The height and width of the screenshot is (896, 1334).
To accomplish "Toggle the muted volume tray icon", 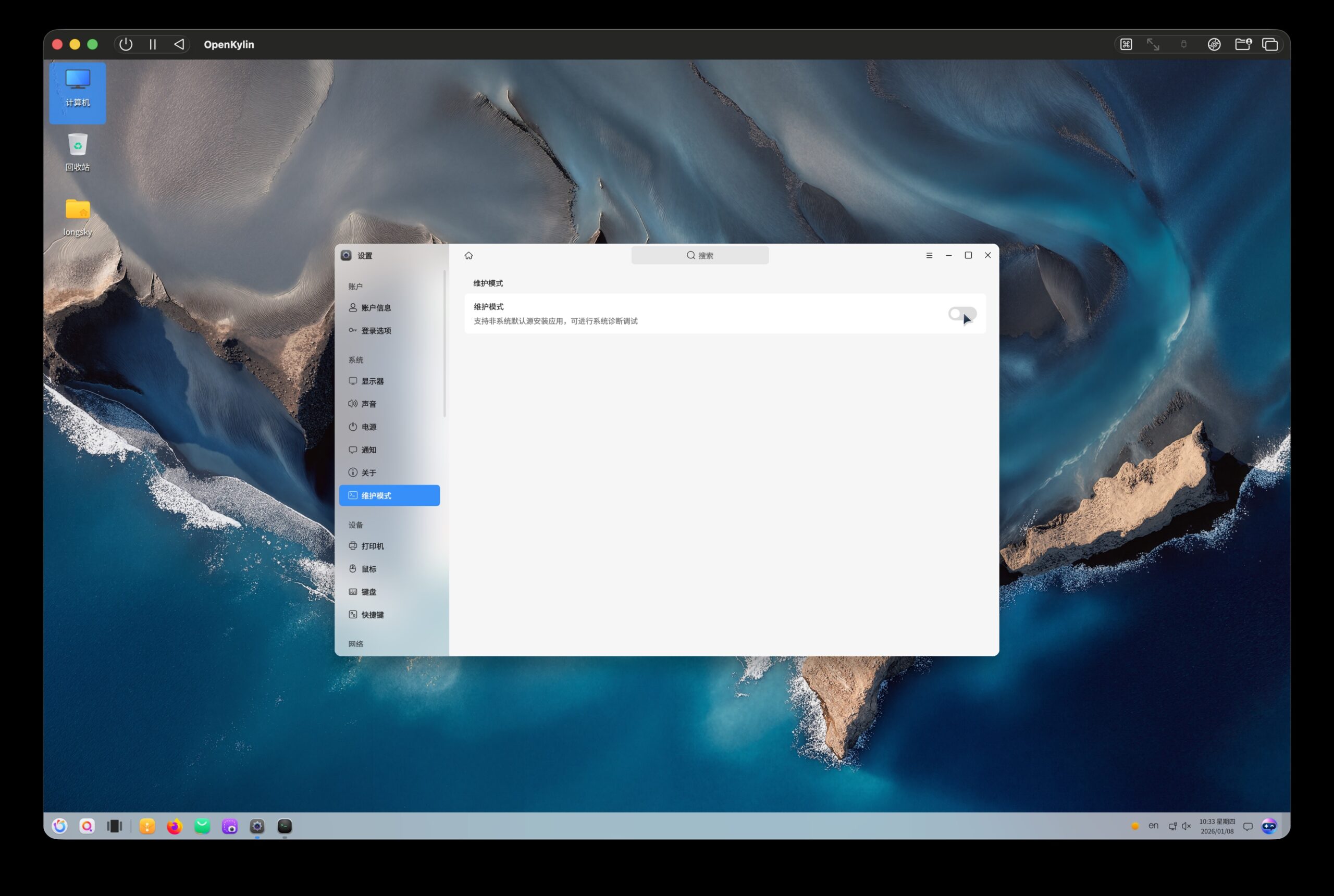I will [1187, 826].
